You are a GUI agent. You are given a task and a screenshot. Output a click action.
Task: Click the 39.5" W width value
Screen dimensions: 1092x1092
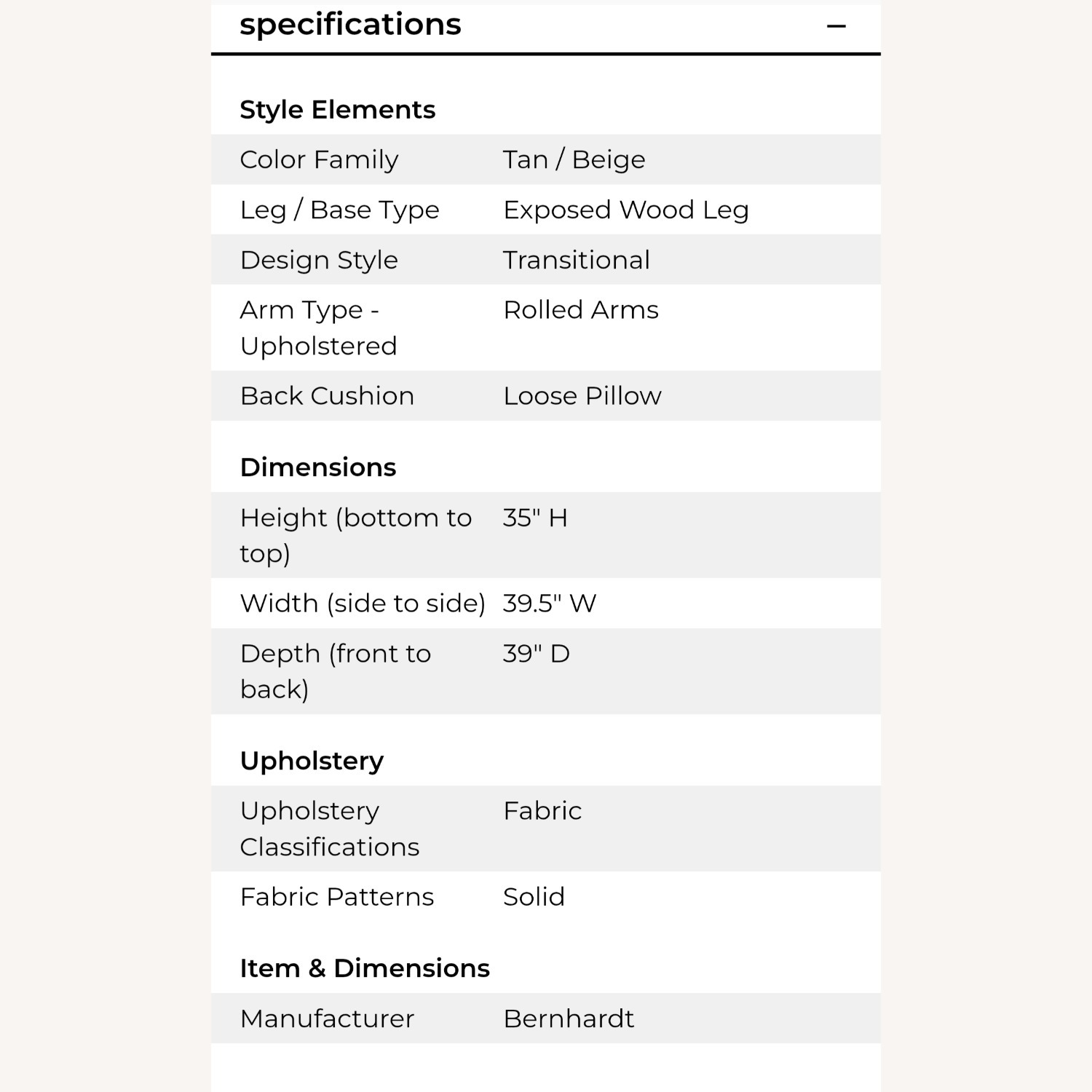[x=549, y=604]
